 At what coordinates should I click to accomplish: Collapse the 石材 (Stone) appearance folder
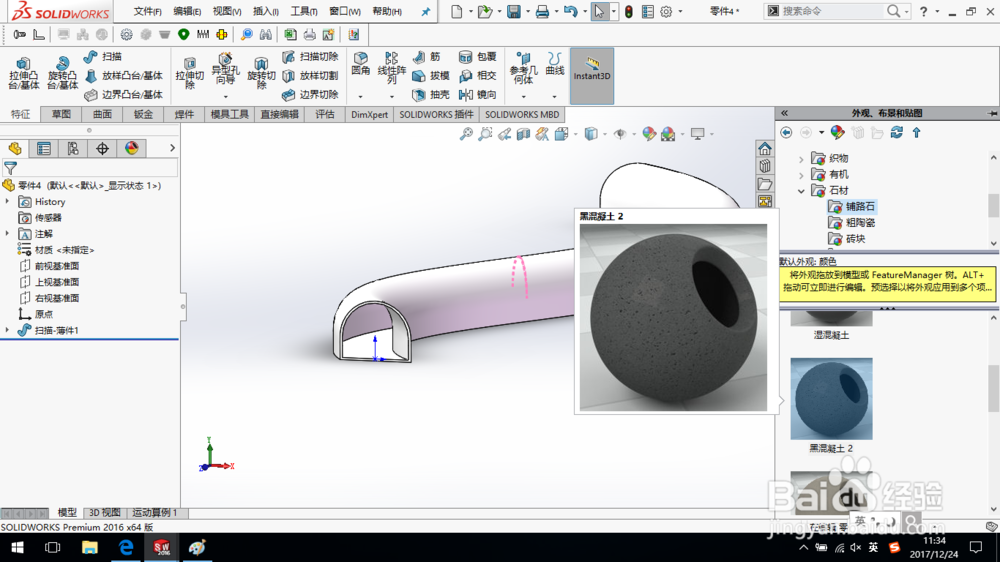[x=802, y=191]
